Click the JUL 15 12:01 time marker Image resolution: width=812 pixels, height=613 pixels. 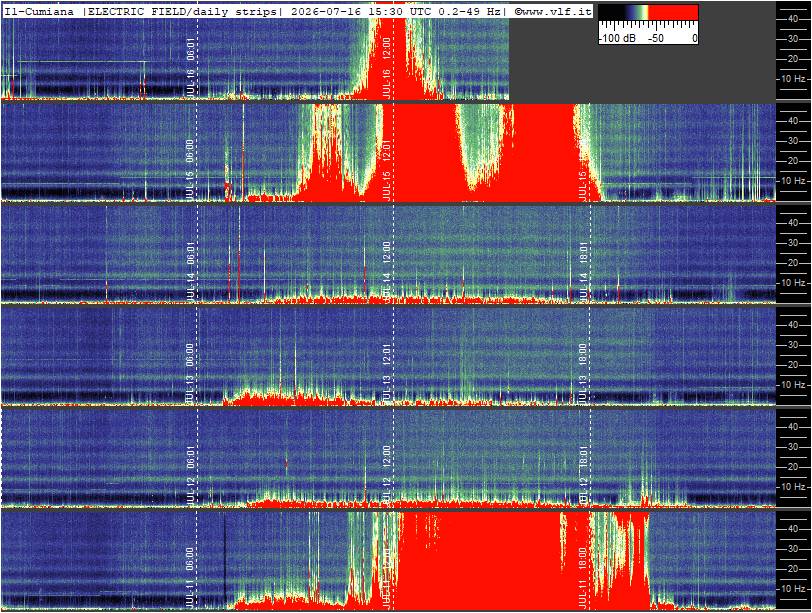[x=386, y=170]
